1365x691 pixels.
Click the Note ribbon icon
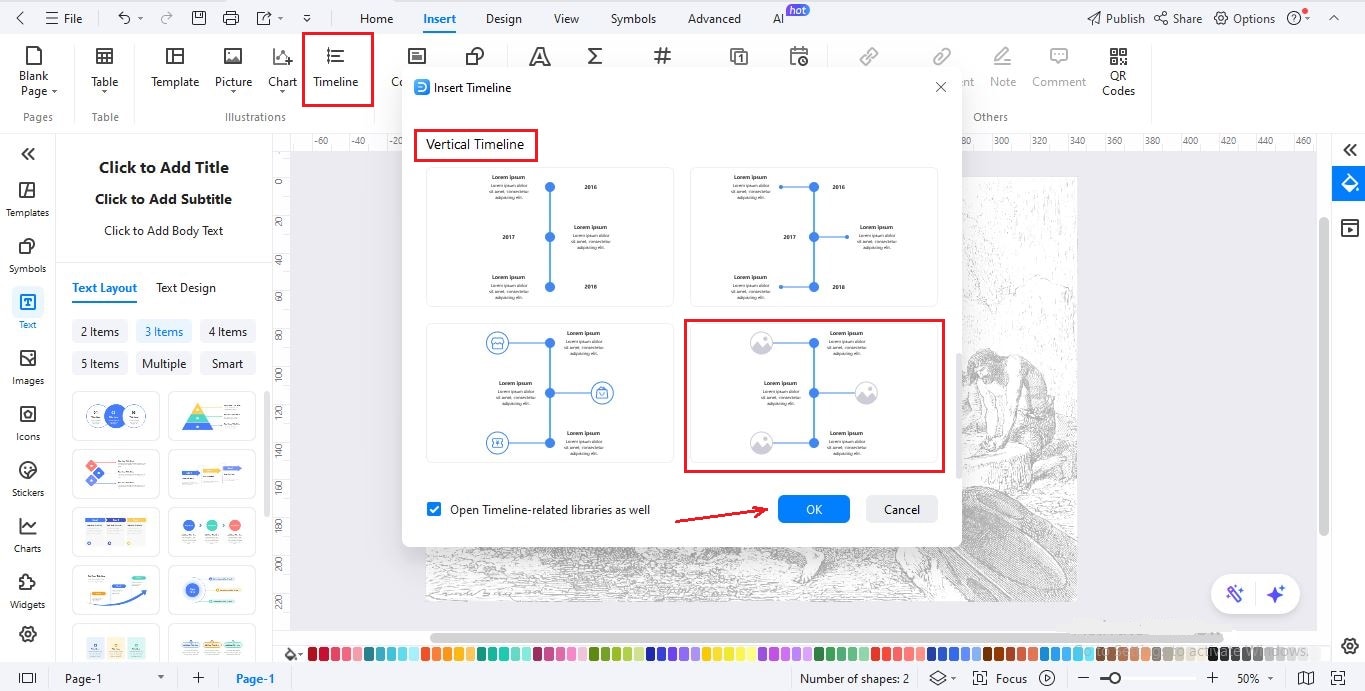coord(1003,68)
